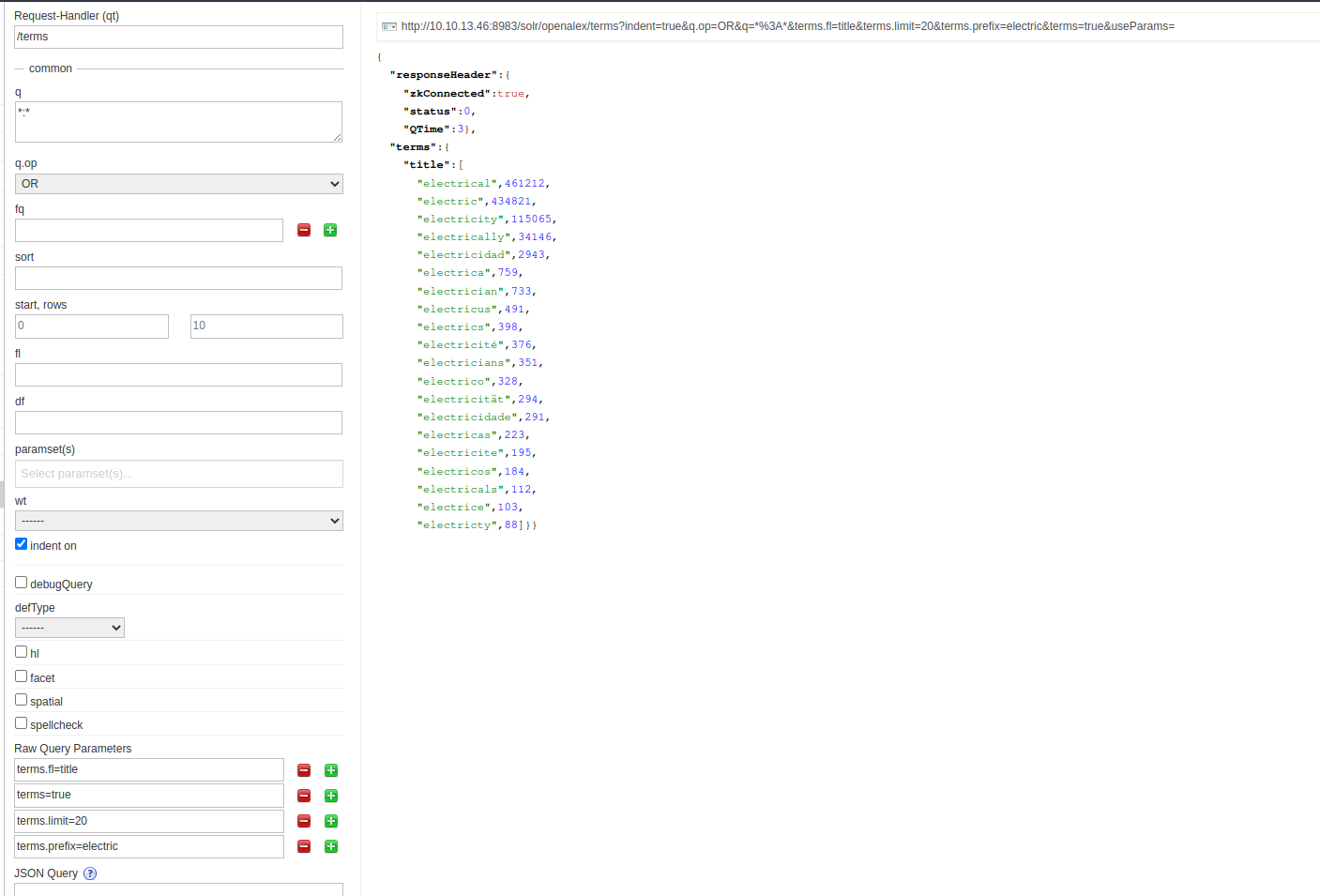This screenshot has height=896, width=1320.
Task: Click the rows field showing 10
Action: 266,326
